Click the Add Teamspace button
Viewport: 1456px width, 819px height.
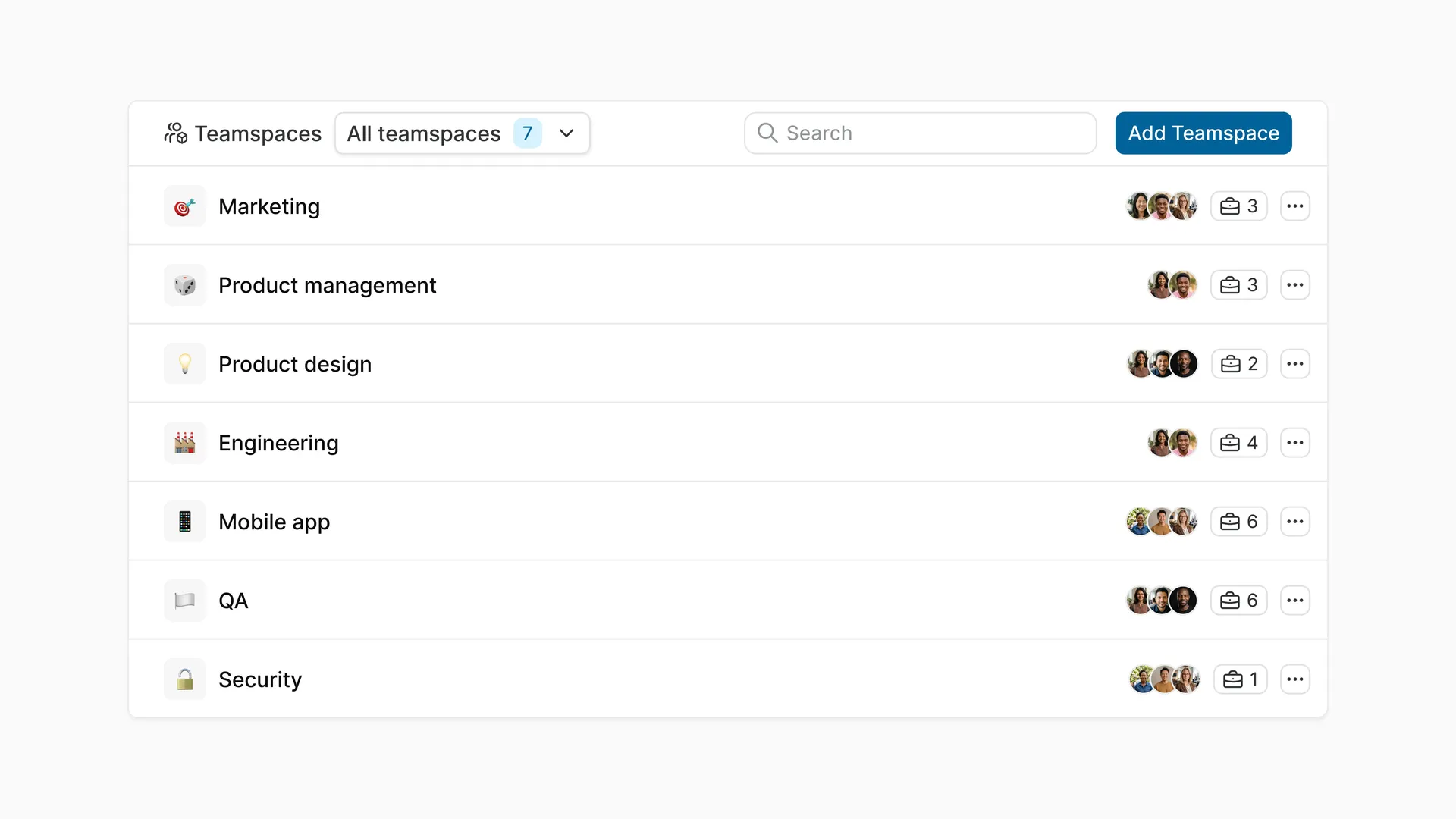1203,133
